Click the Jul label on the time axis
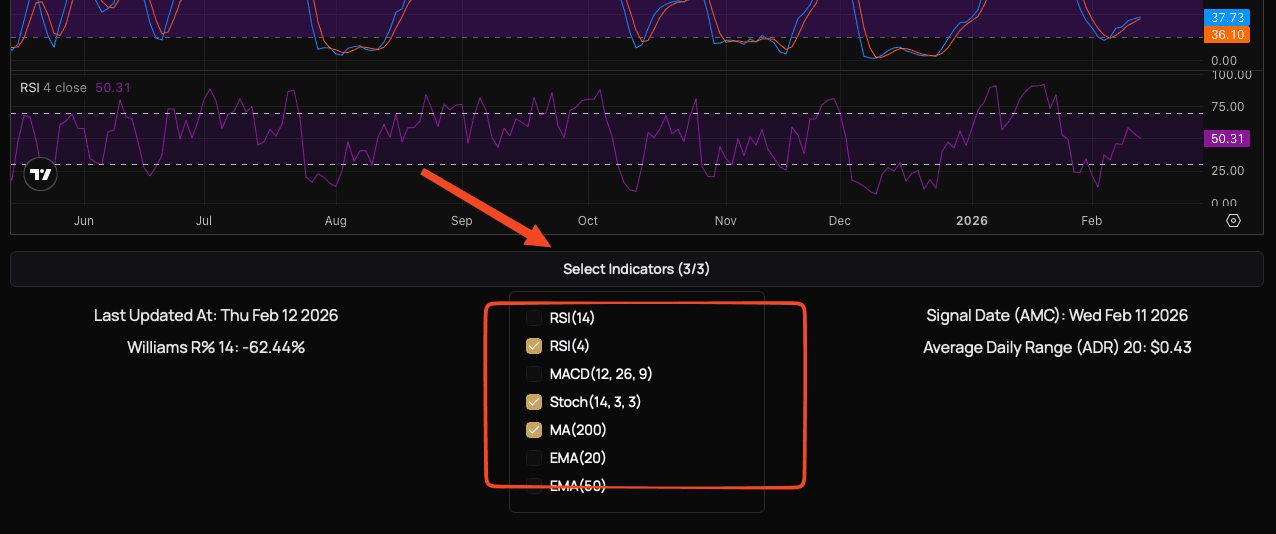Screen dimensions: 1276x534 coord(204,221)
